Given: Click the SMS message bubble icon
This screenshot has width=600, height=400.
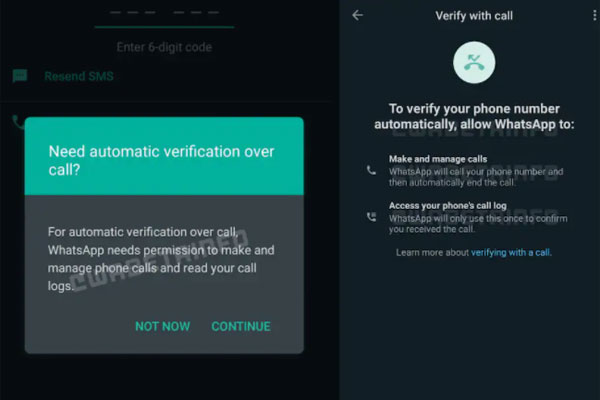Looking at the screenshot, I should (20, 76).
